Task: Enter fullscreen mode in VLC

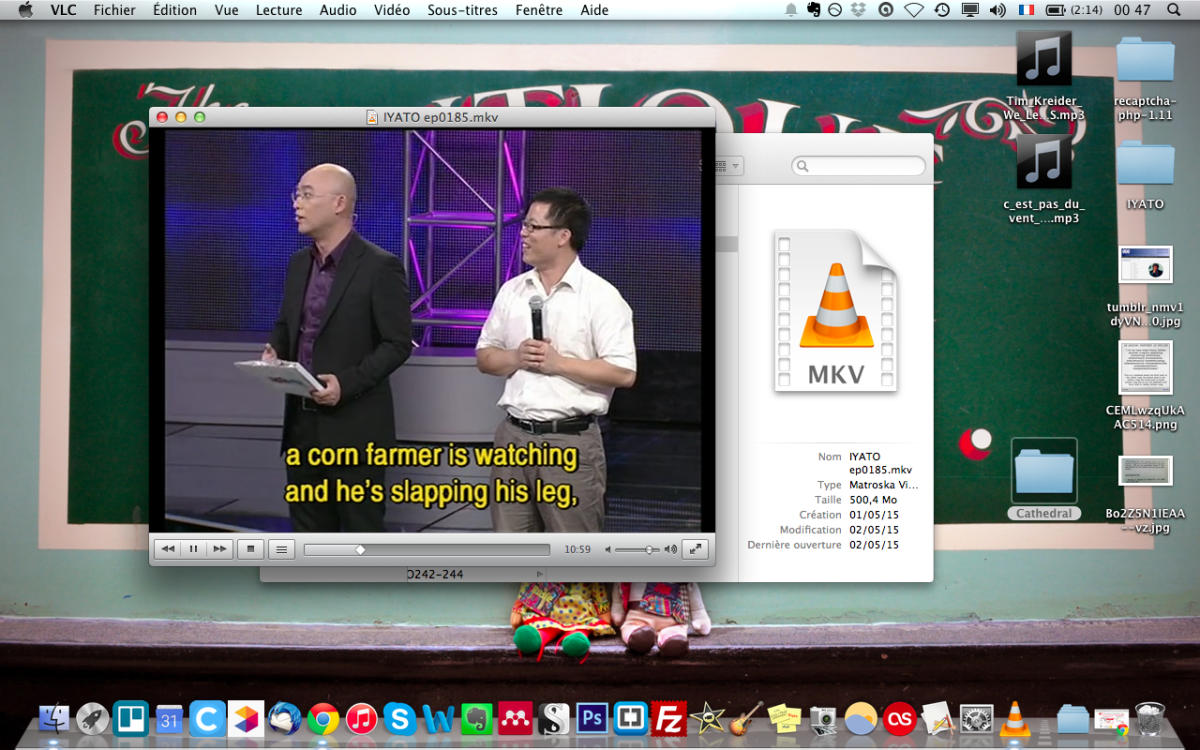Action: [x=695, y=549]
